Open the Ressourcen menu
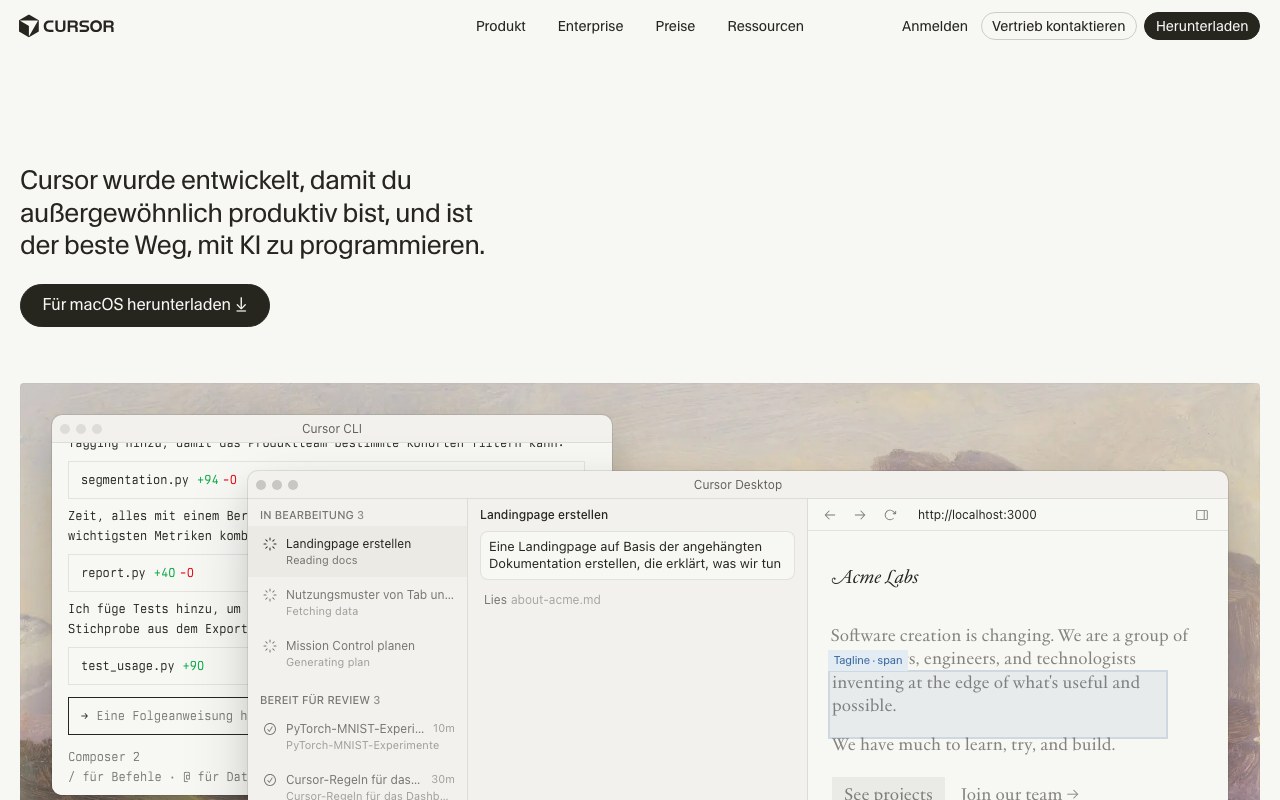Image resolution: width=1280 pixels, height=800 pixels. point(765,26)
